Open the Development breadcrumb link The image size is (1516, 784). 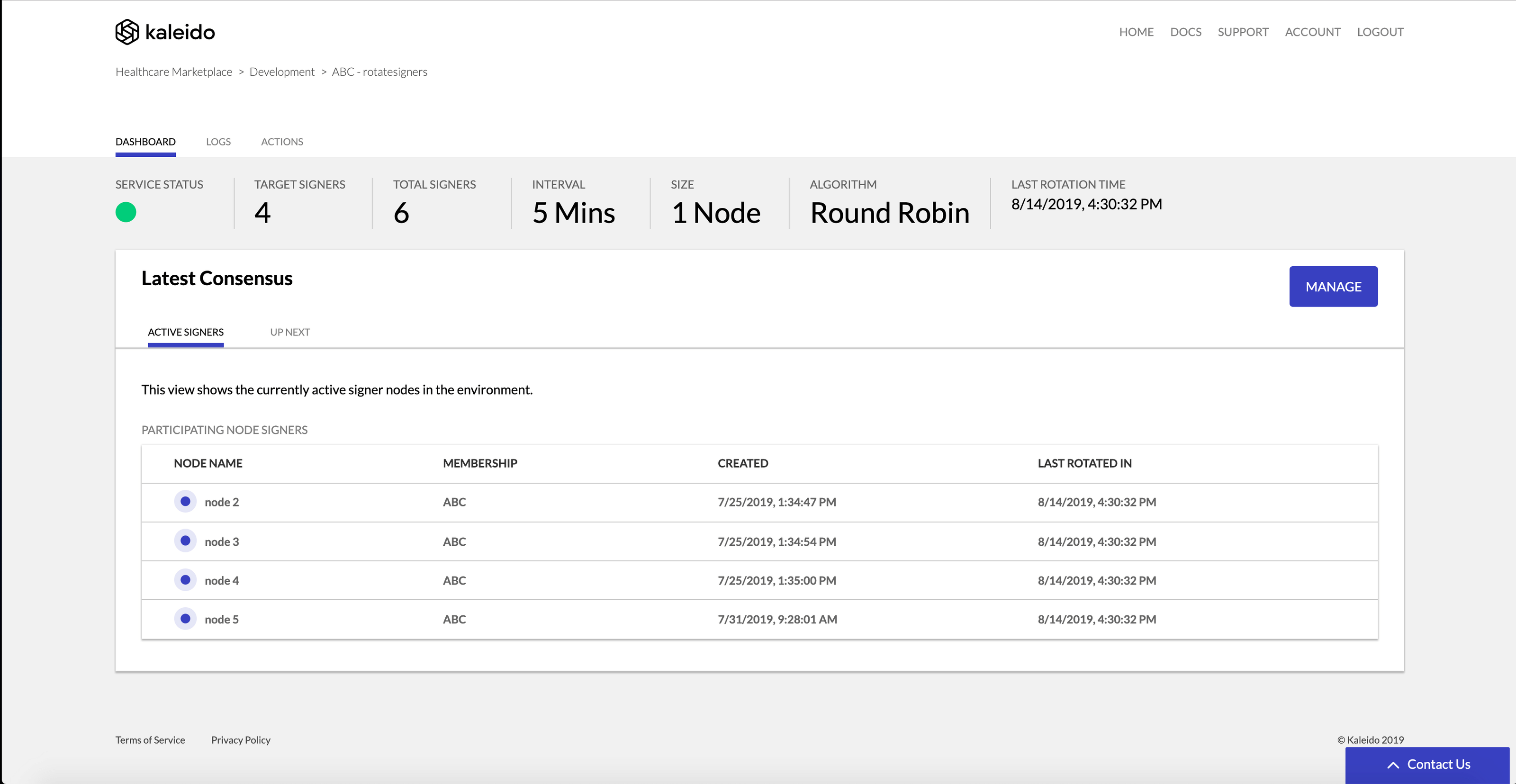pos(282,71)
